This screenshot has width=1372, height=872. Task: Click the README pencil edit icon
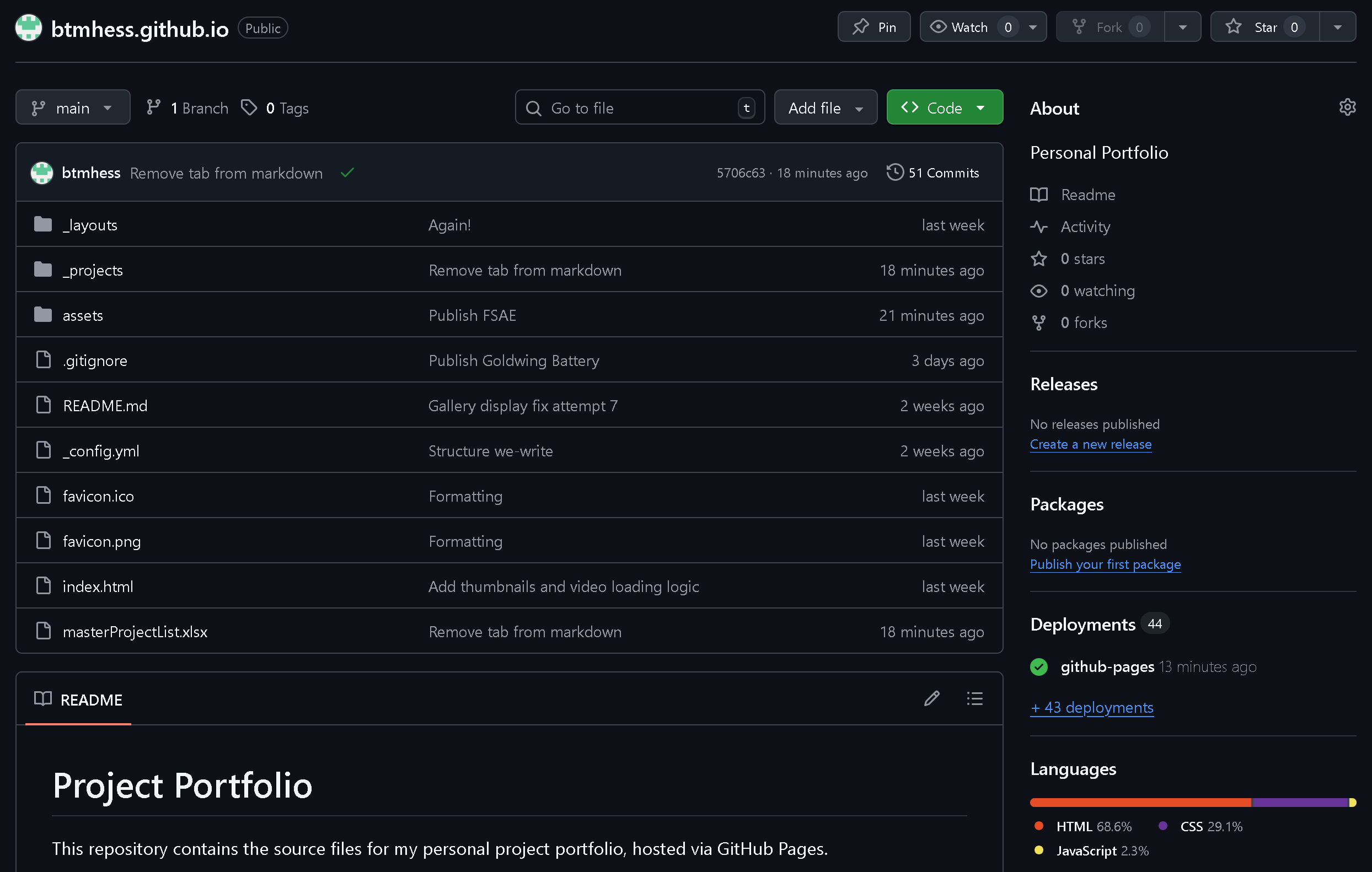point(931,699)
